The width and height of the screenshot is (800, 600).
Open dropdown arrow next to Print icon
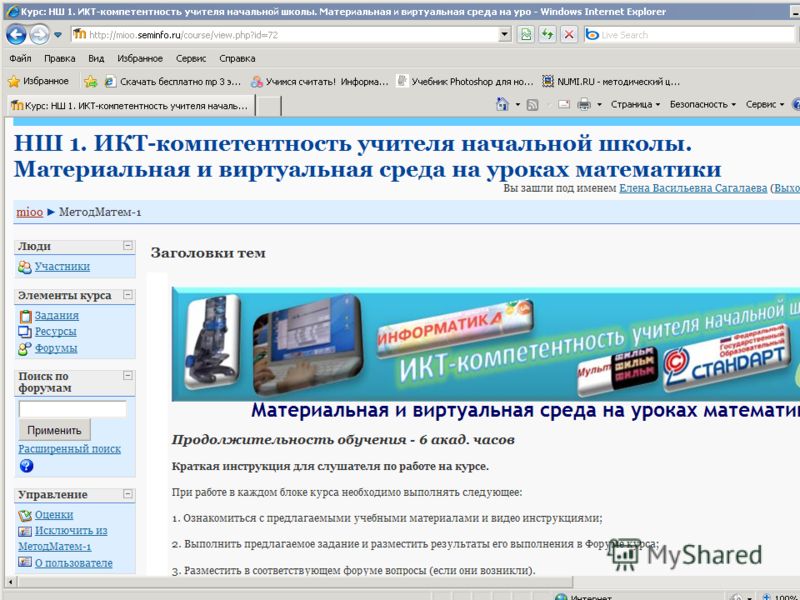pos(599,105)
